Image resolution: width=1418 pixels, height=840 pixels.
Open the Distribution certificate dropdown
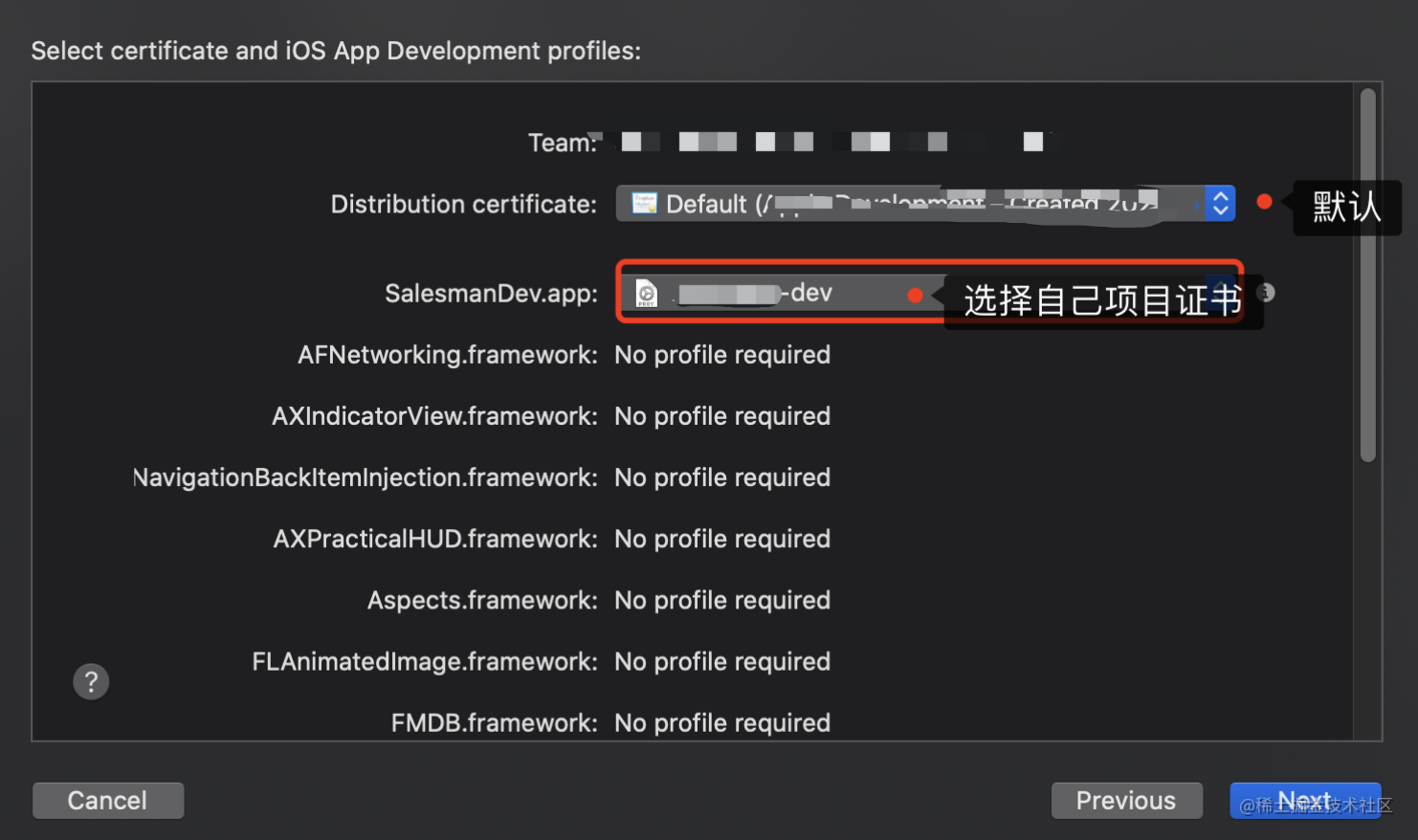pyautogui.click(x=919, y=203)
